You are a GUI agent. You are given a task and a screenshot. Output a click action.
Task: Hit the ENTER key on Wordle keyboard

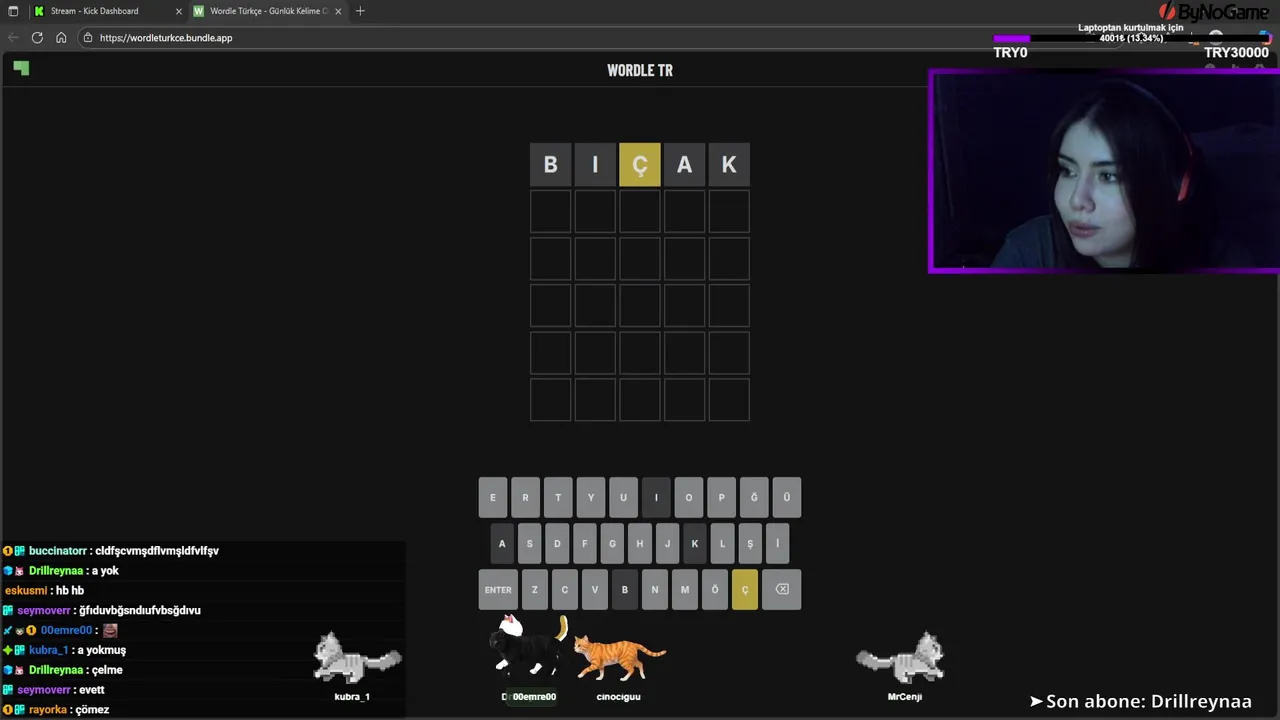coord(498,589)
